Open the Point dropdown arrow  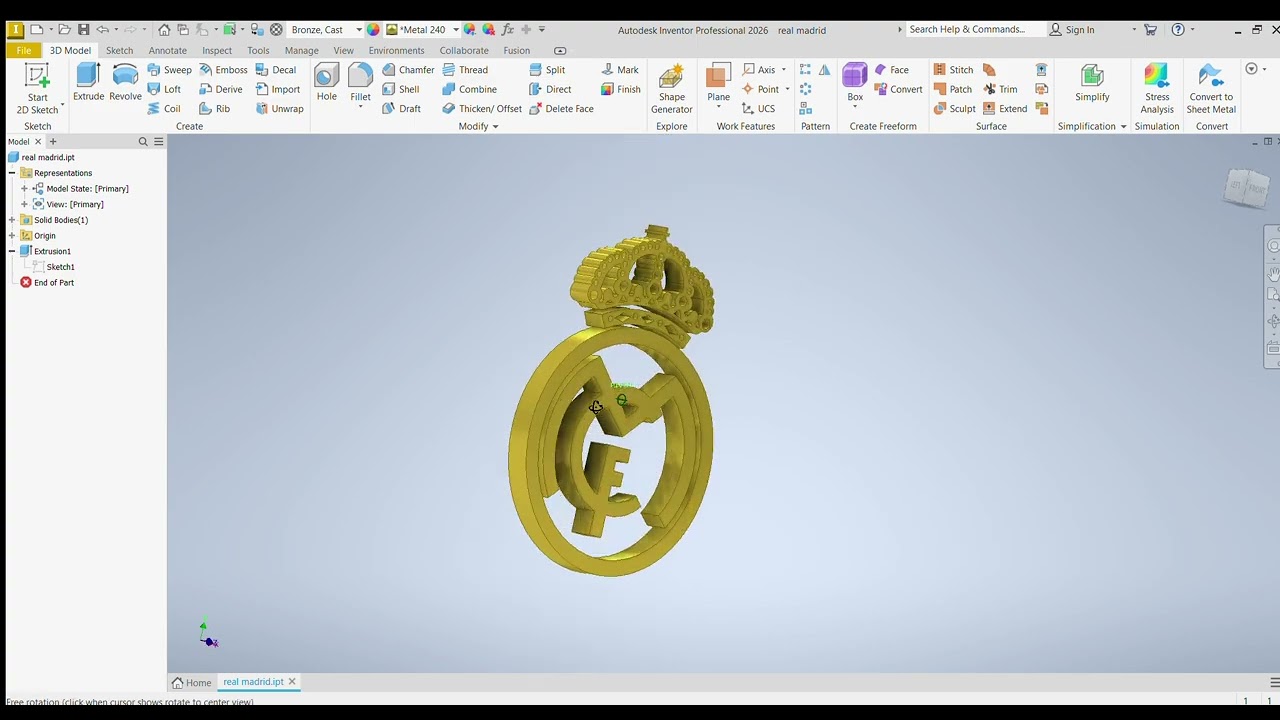click(x=787, y=89)
